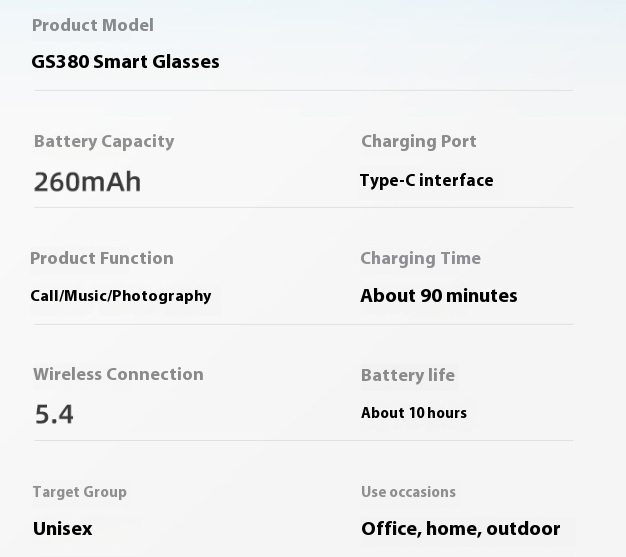
Task: Click the Charging Time heading
Action: 421,259
